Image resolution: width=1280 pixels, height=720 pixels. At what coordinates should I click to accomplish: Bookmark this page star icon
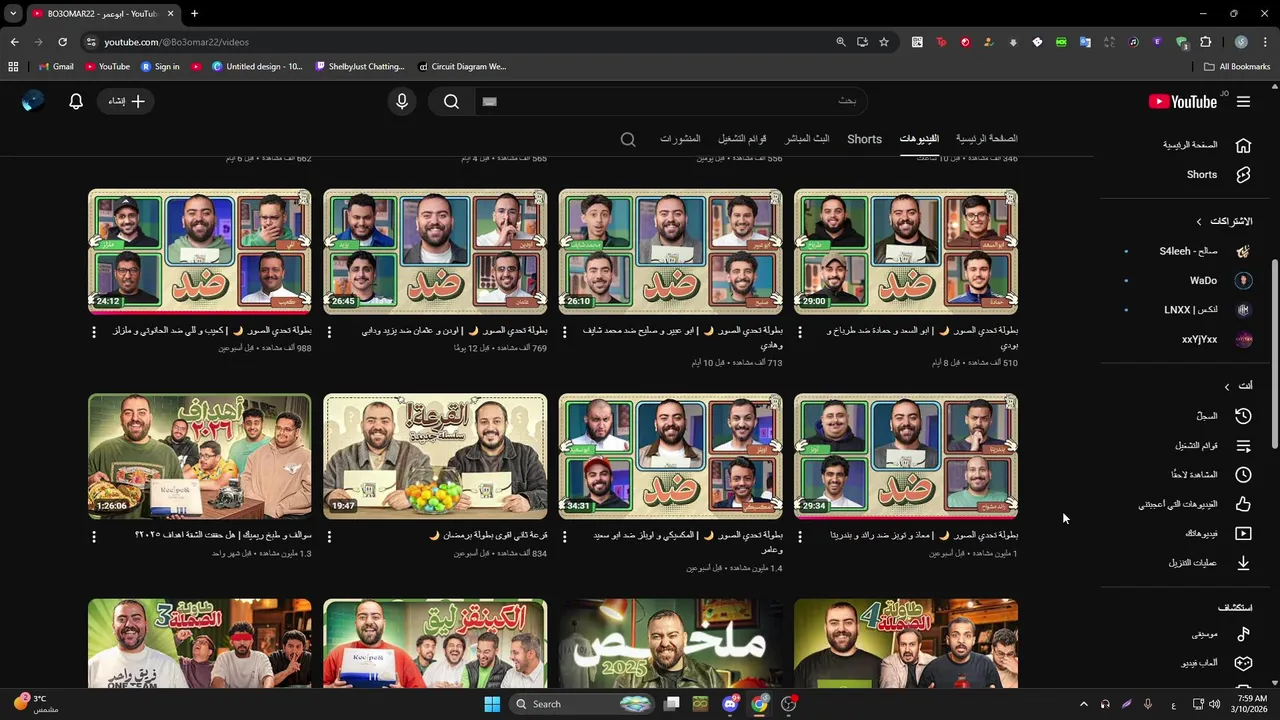(x=884, y=42)
